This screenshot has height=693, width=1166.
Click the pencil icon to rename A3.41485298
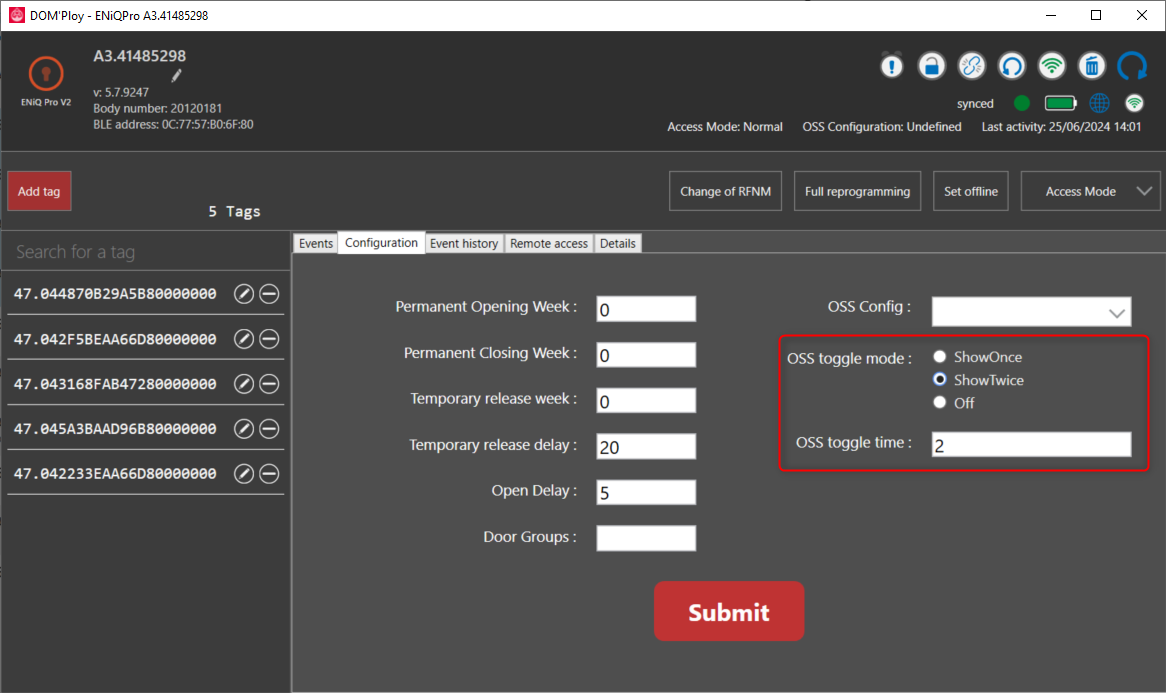[x=176, y=75]
